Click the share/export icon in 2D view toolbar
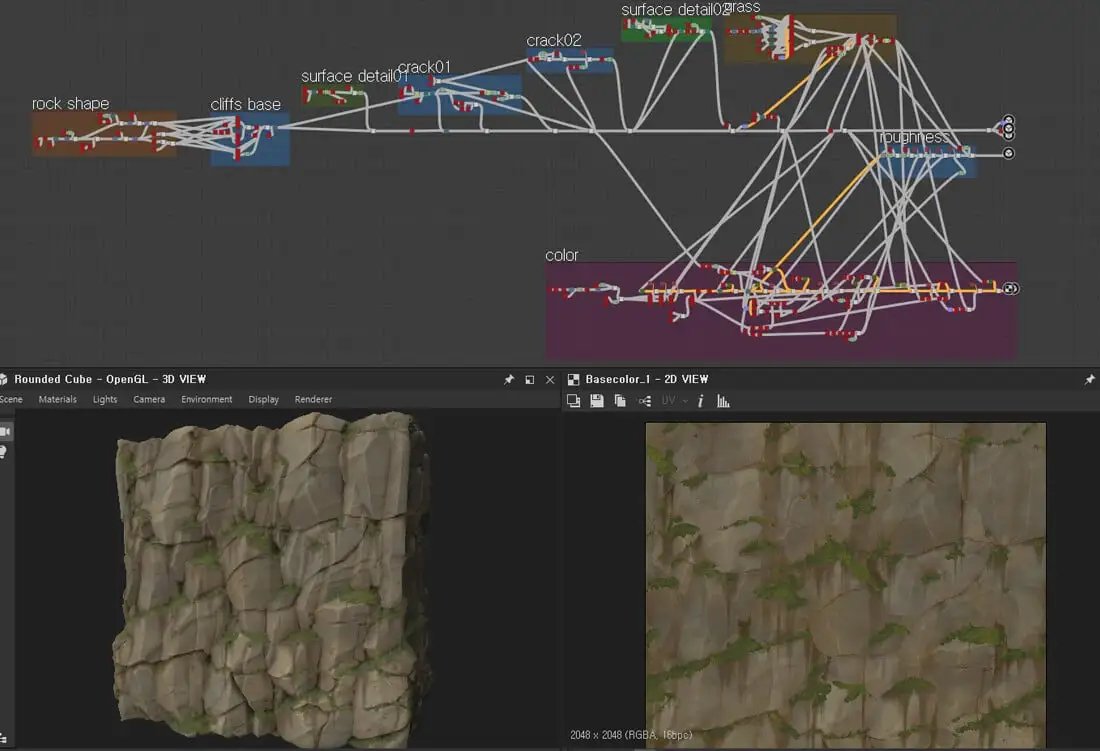The width and height of the screenshot is (1100, 751). pos(644,401)
